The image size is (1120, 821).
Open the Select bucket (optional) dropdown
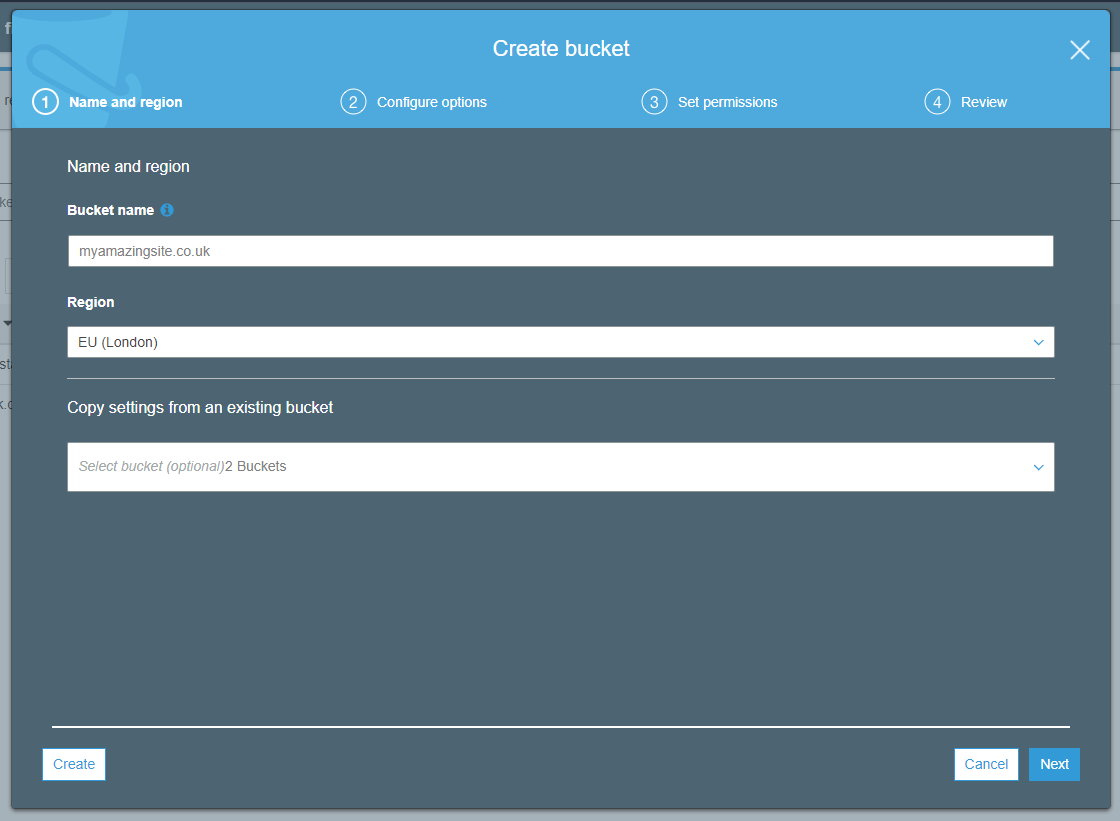coord(561,467)
